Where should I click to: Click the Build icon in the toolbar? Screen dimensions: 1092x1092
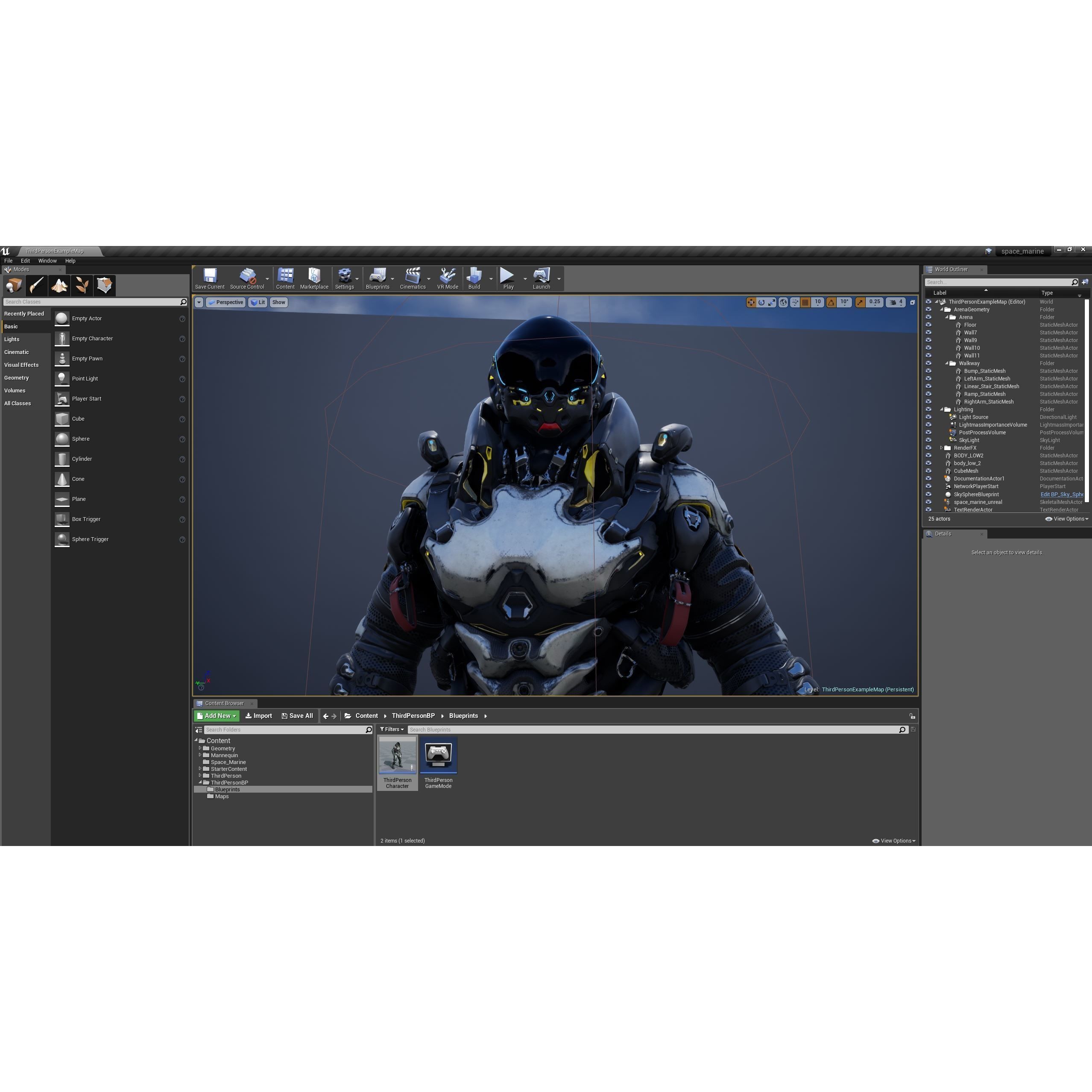click(474, 278)
